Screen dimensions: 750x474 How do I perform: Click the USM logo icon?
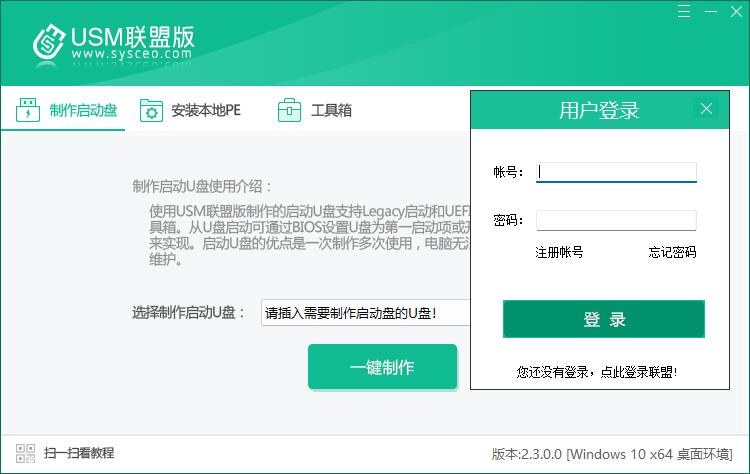click(x=49, y=41)
